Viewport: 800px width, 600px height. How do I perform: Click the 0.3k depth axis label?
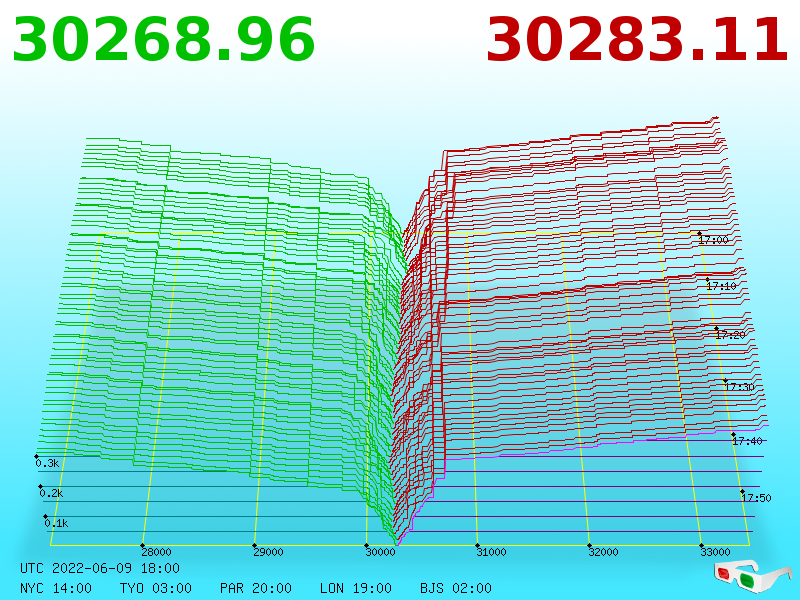click(47, 463)
